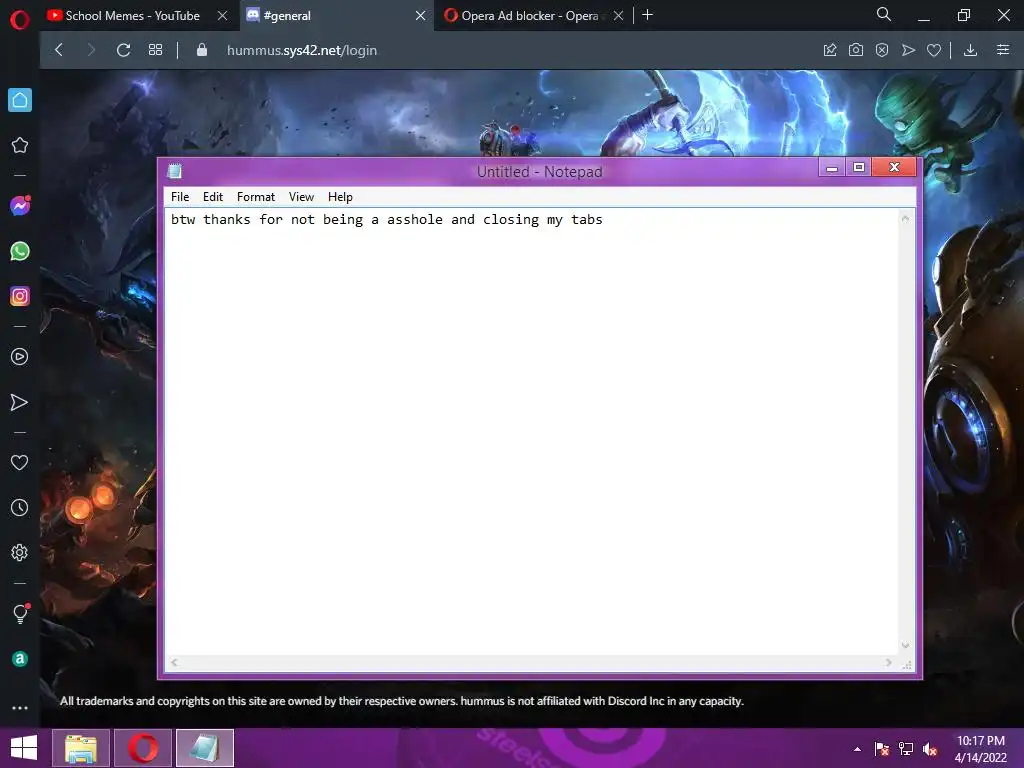This screenshot has width=1024, height=768.
Task: Click Notepad horizontal scrollbar right arrow
Action: 888,662
